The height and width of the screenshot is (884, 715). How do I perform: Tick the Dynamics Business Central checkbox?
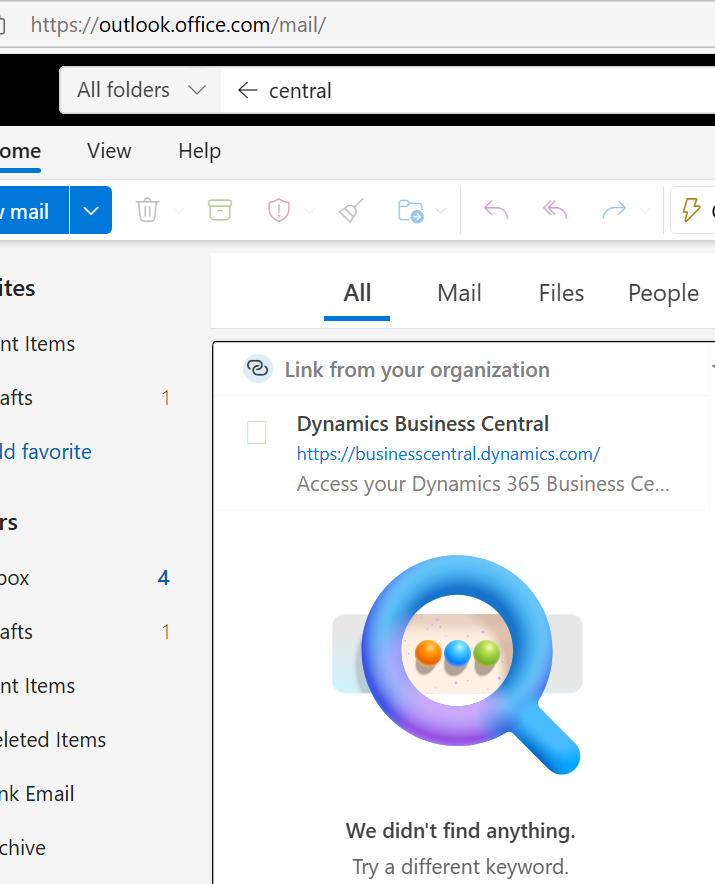coord(257,432)
